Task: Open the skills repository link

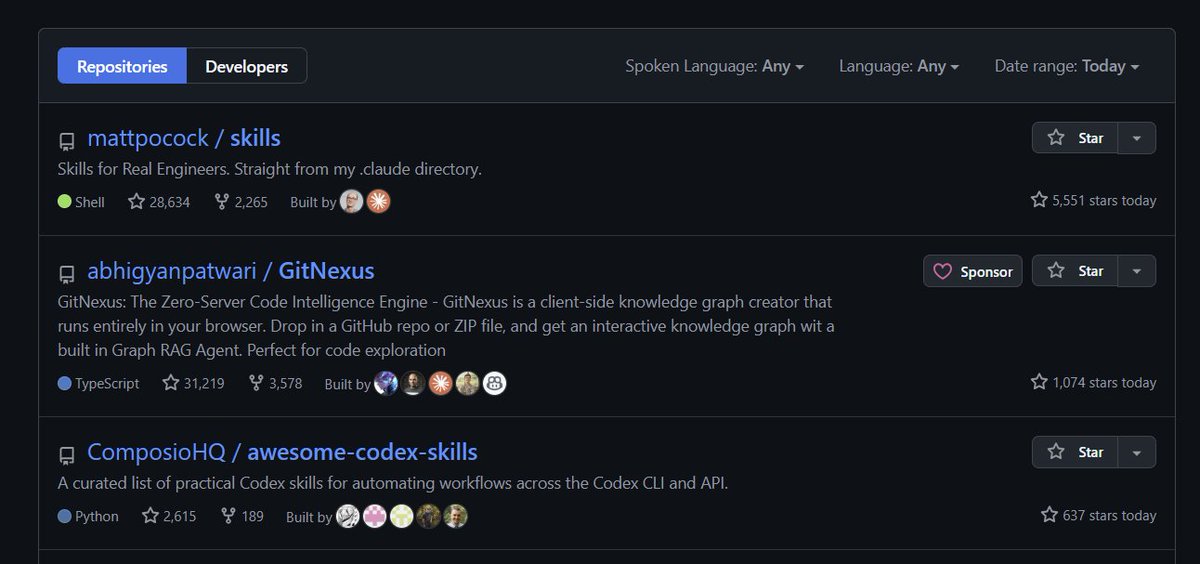Action: [255, 138]
